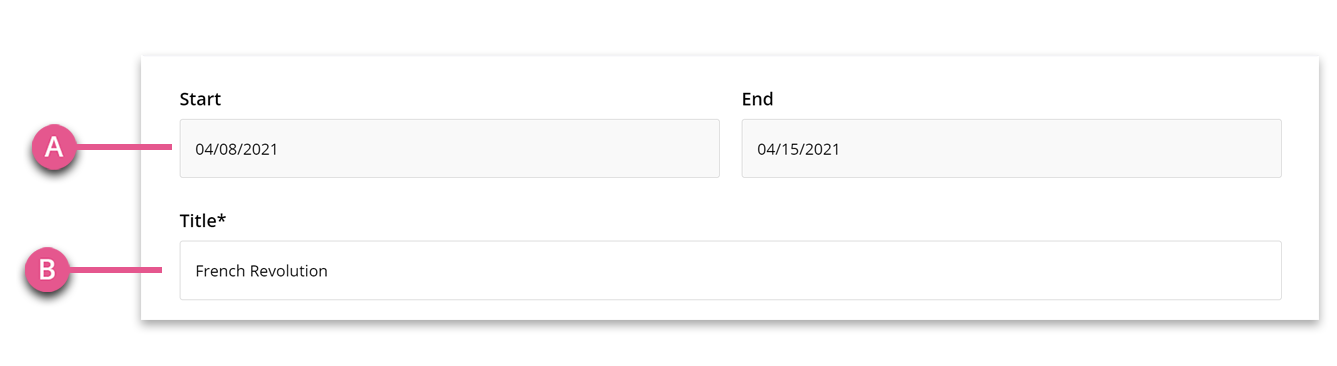Image resolution: width=1337 pixels, height=366 pixels.
Task: Click inside the Title text box
Action: pyautogui.click(x=730, y=270)
